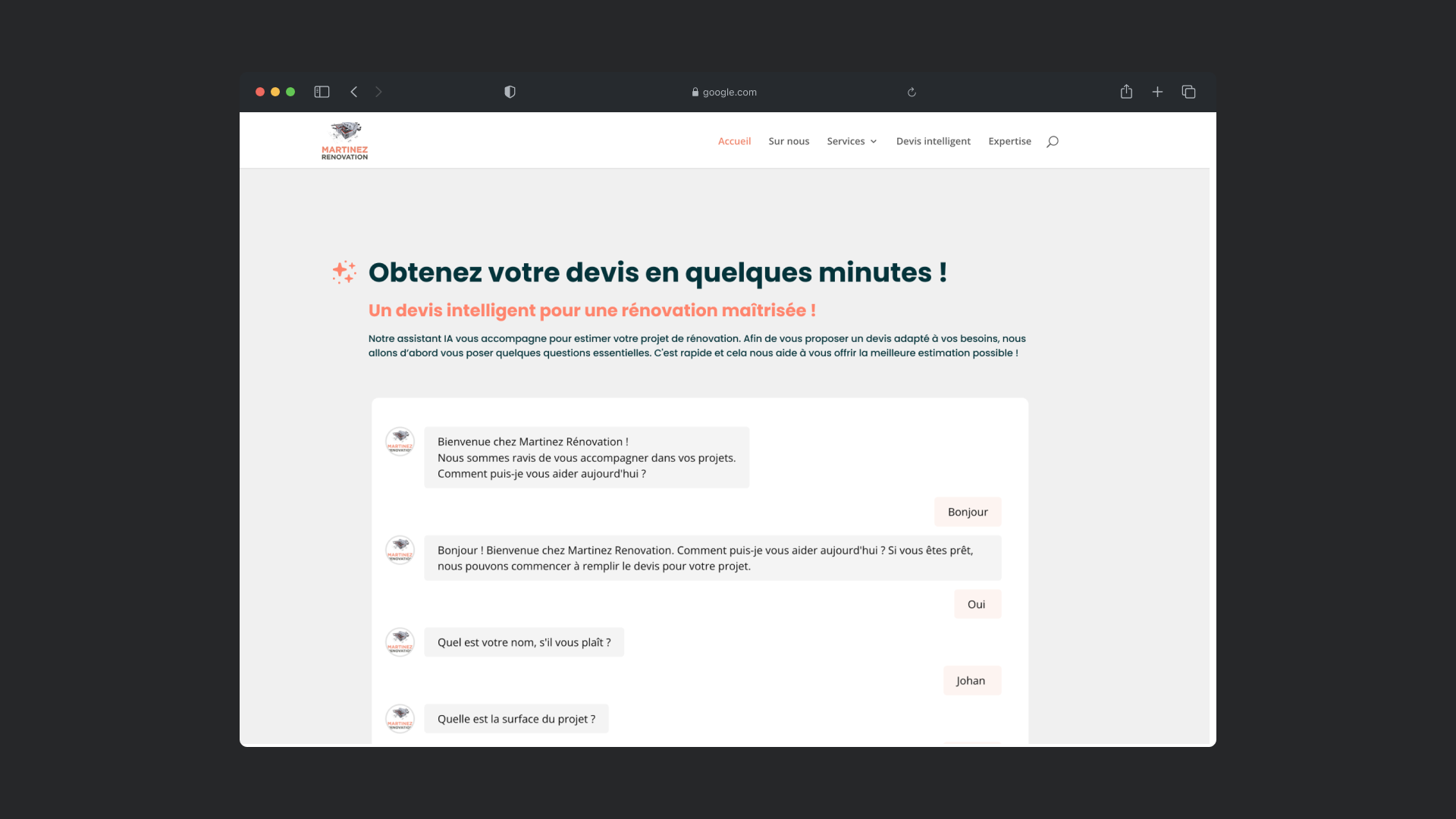This screenshot has width=1456, height=819.
Task: Maximize the window with green button
Action: [290, 92]
